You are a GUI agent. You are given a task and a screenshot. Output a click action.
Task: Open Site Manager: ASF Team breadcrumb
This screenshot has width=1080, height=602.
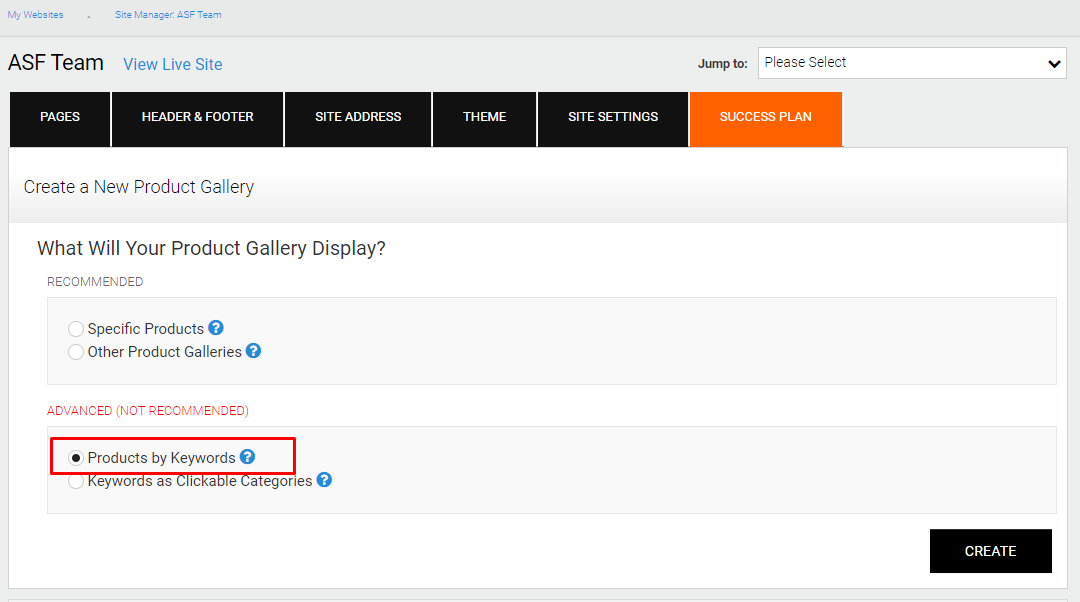pyautogui.click(x=168, y=14)
